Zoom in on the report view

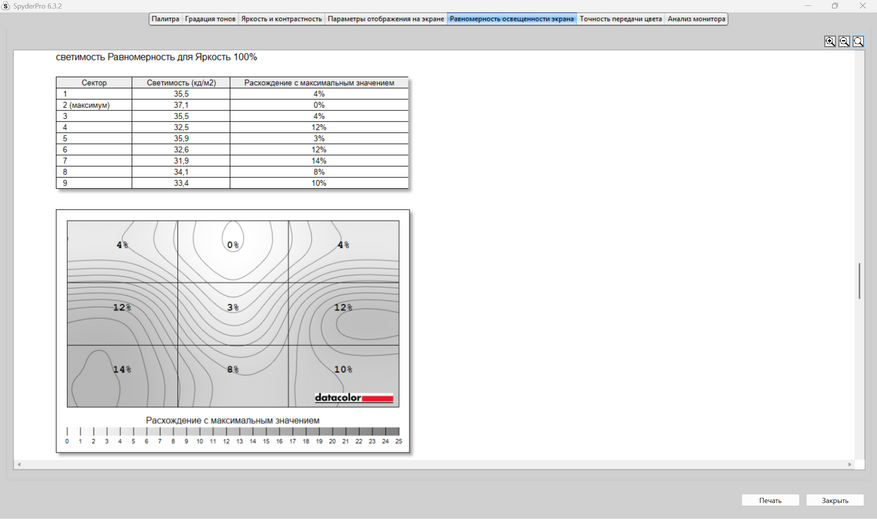point(830,41)
